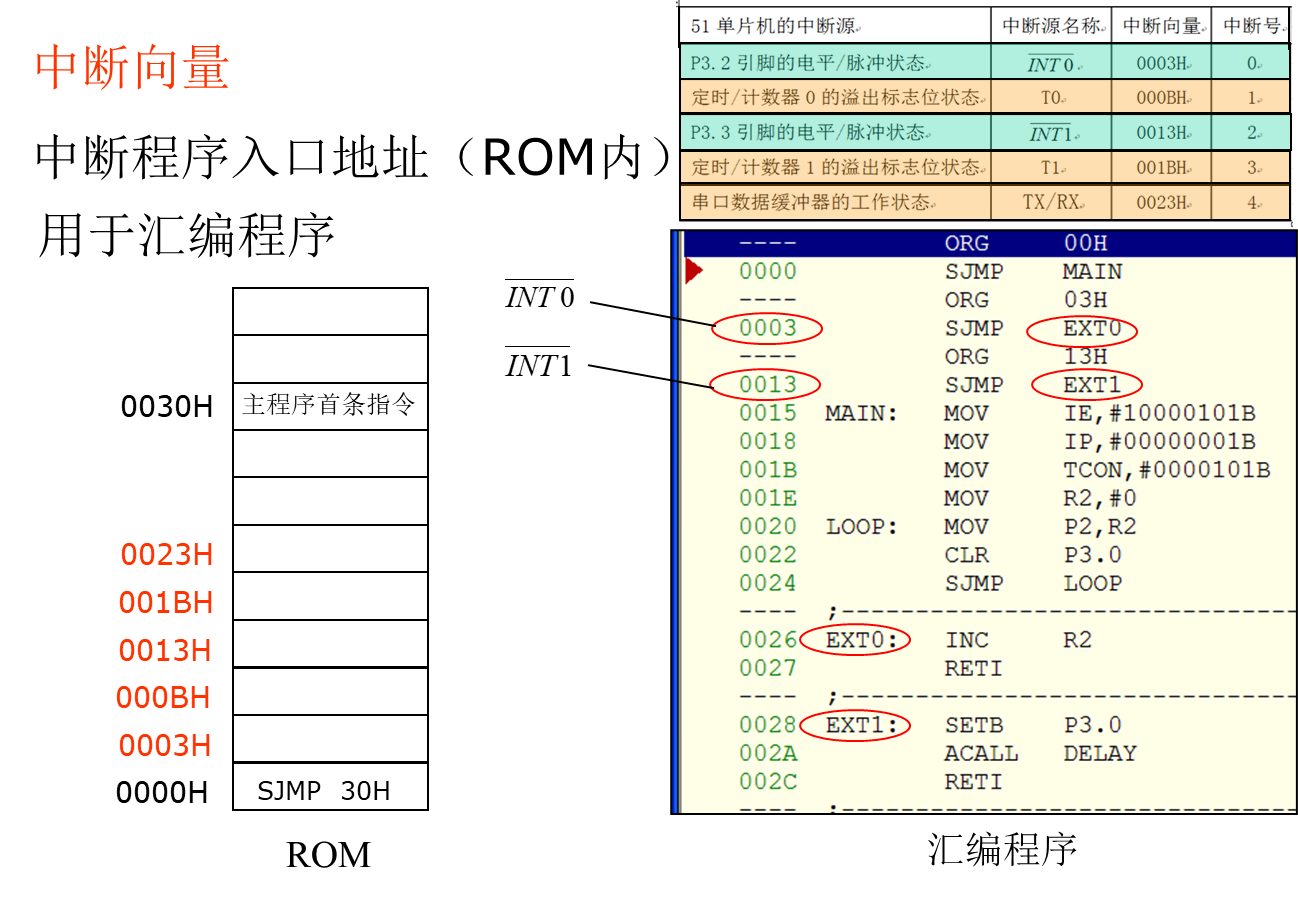The height and width of the screenshot is (899, 1298).
Task: Select the ORG 13H directive line
Action: click(1026, 356)
